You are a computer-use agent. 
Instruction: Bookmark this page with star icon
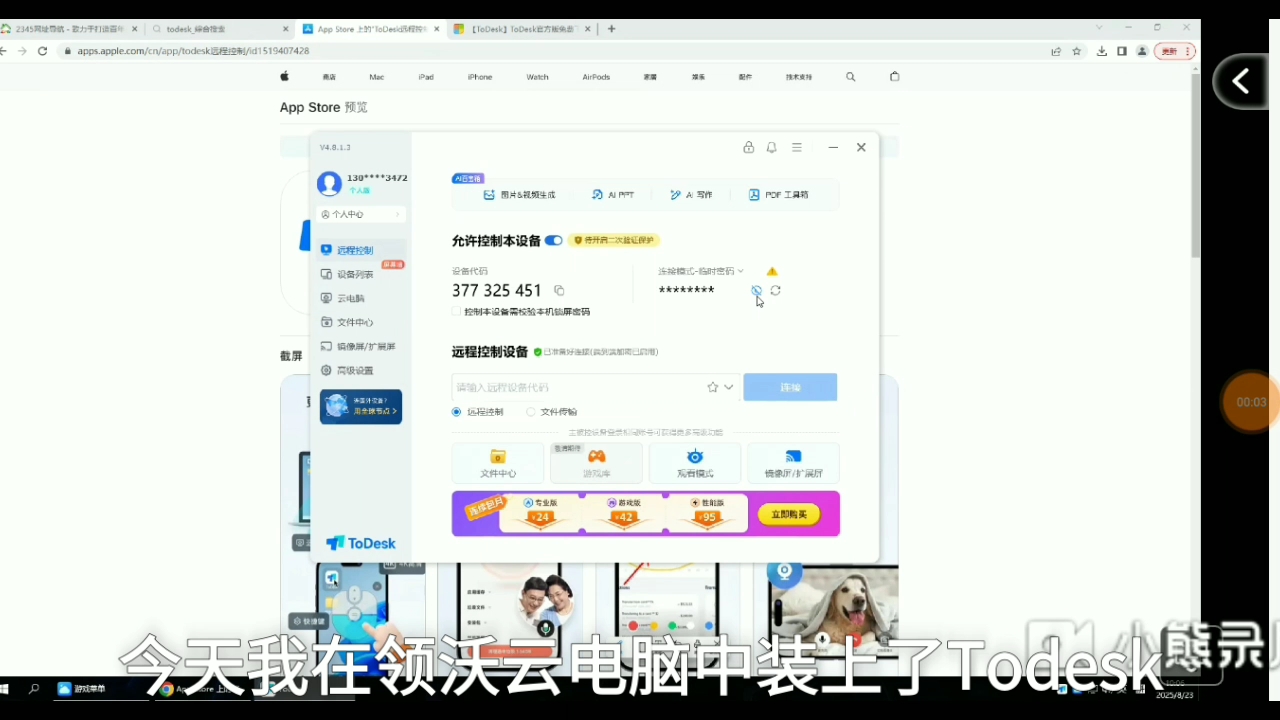1077,51
